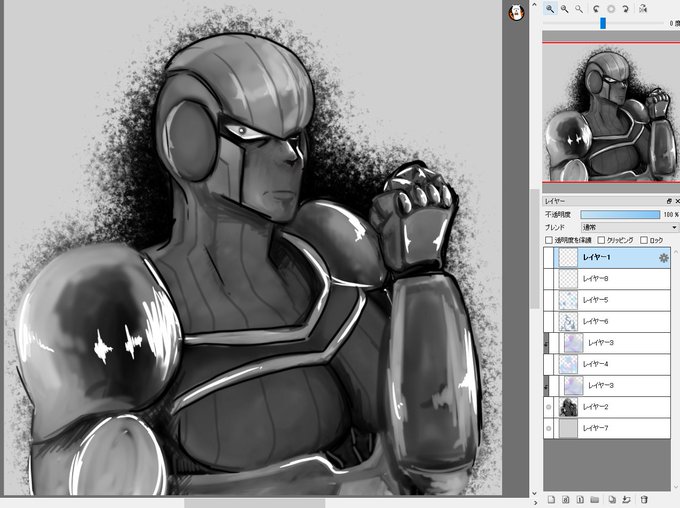Click the right arrow below the panel
The height and width of the screenshot is (508, 680).
(534, 503)
